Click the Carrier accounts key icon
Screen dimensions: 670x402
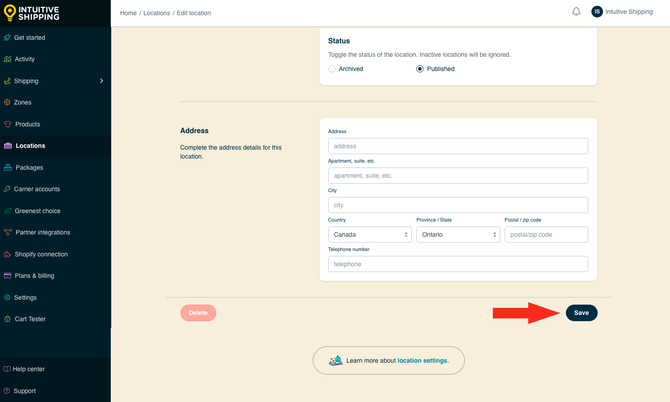tap(7, 189)
